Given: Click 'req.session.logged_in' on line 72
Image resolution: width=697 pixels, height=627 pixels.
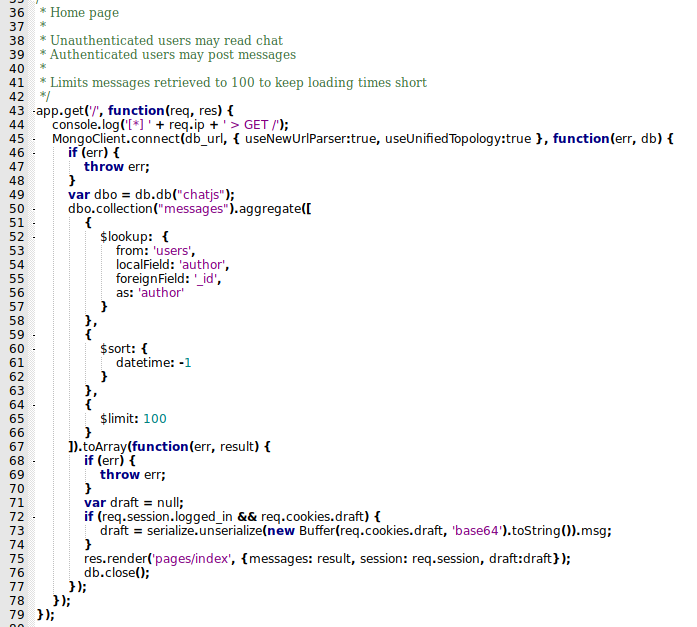Looking at the screenshot, I should click(x=168, y=517).
